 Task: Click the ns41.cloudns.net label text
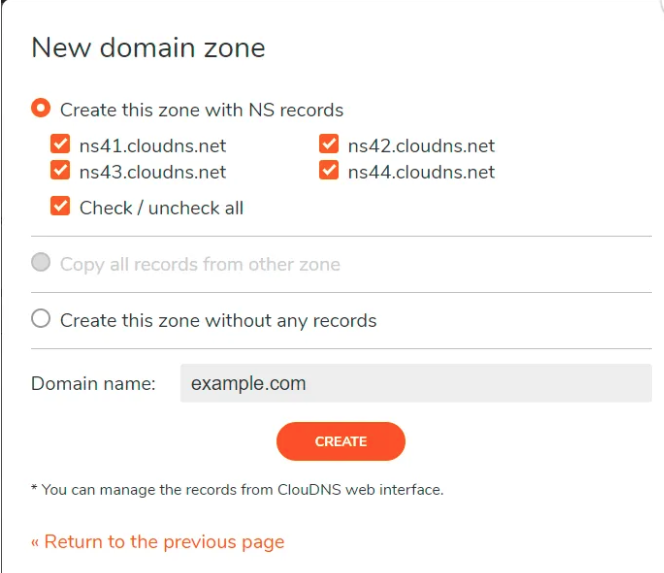153,146
